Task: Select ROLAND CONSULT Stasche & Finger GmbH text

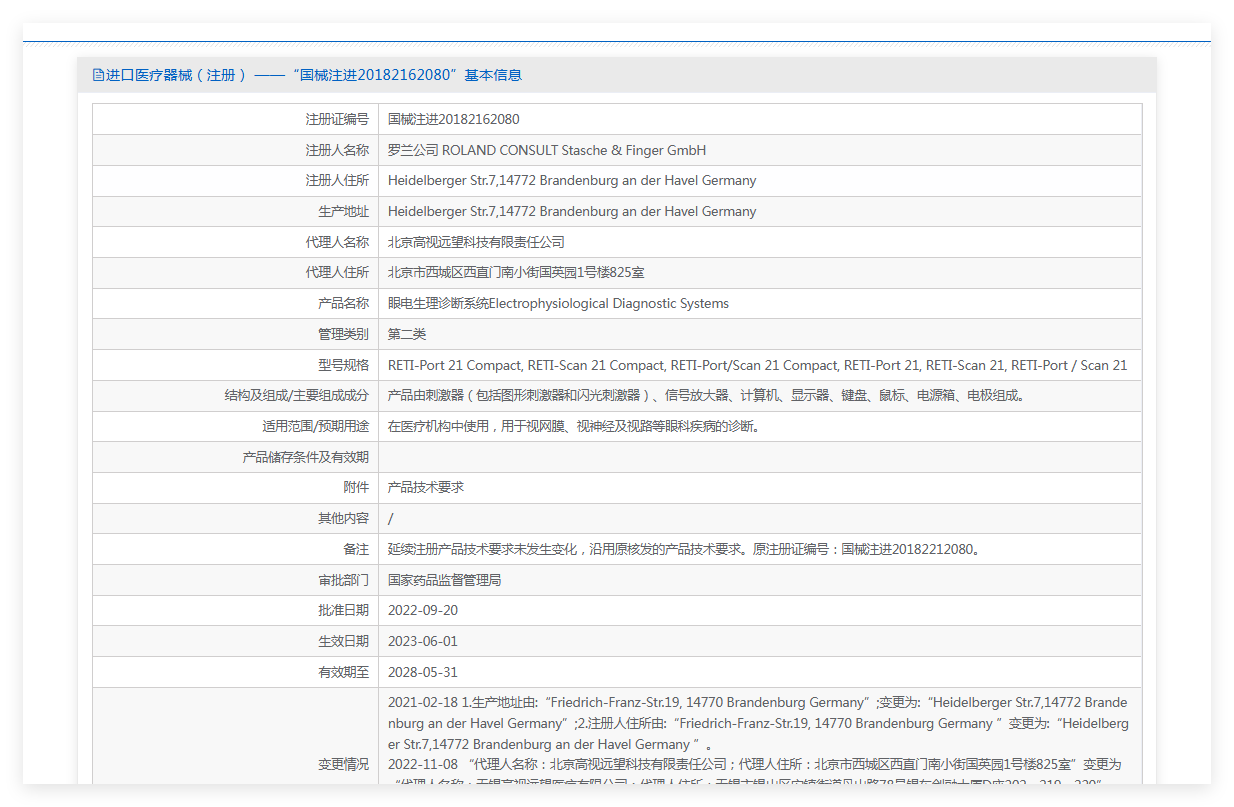Action: 574,150
